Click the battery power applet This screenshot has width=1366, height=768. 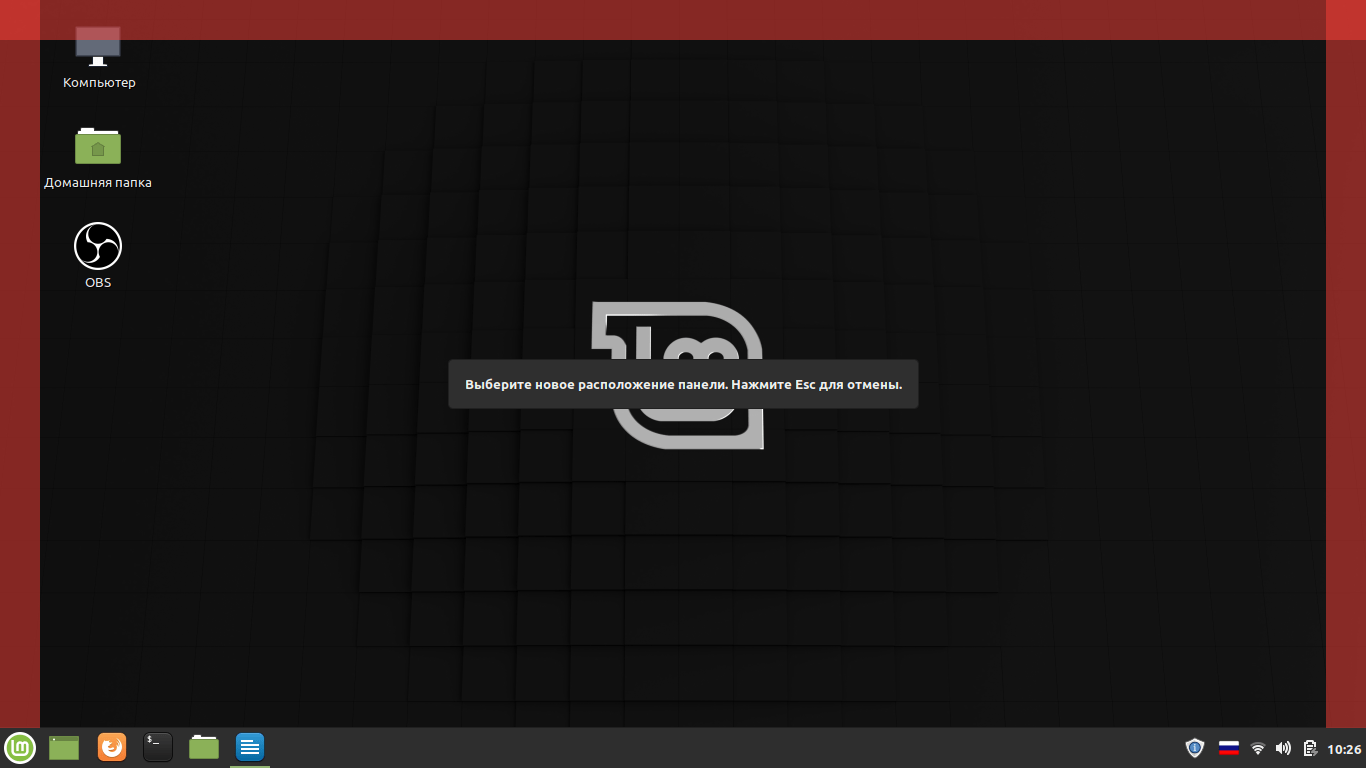pos(1310,748)
